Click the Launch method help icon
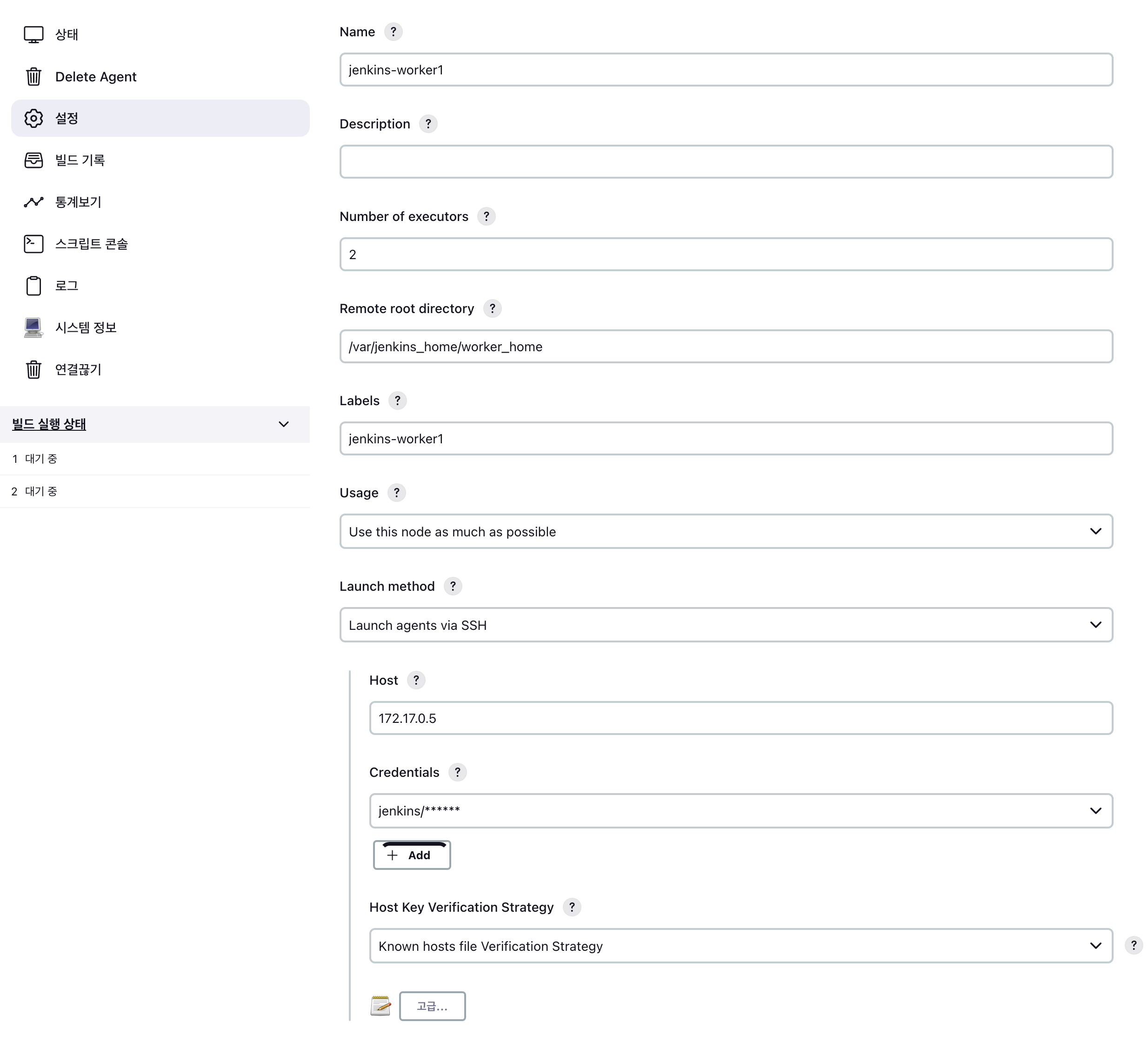The height and width of the screenshot is (1042, 1148). click(453, 587)
